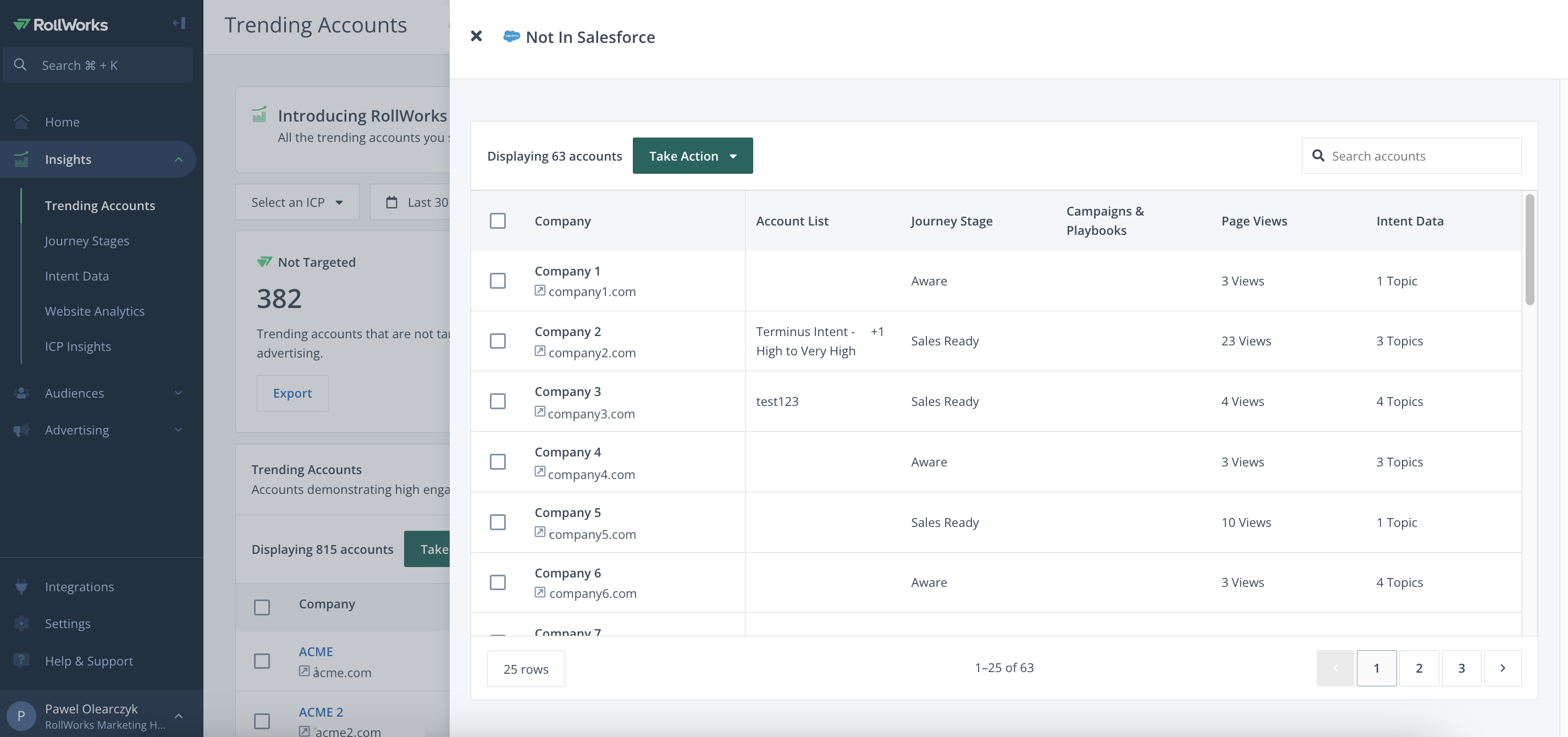The image size is (1568, 737).
Task: Open company6.com external link icon
Action: 540,593
